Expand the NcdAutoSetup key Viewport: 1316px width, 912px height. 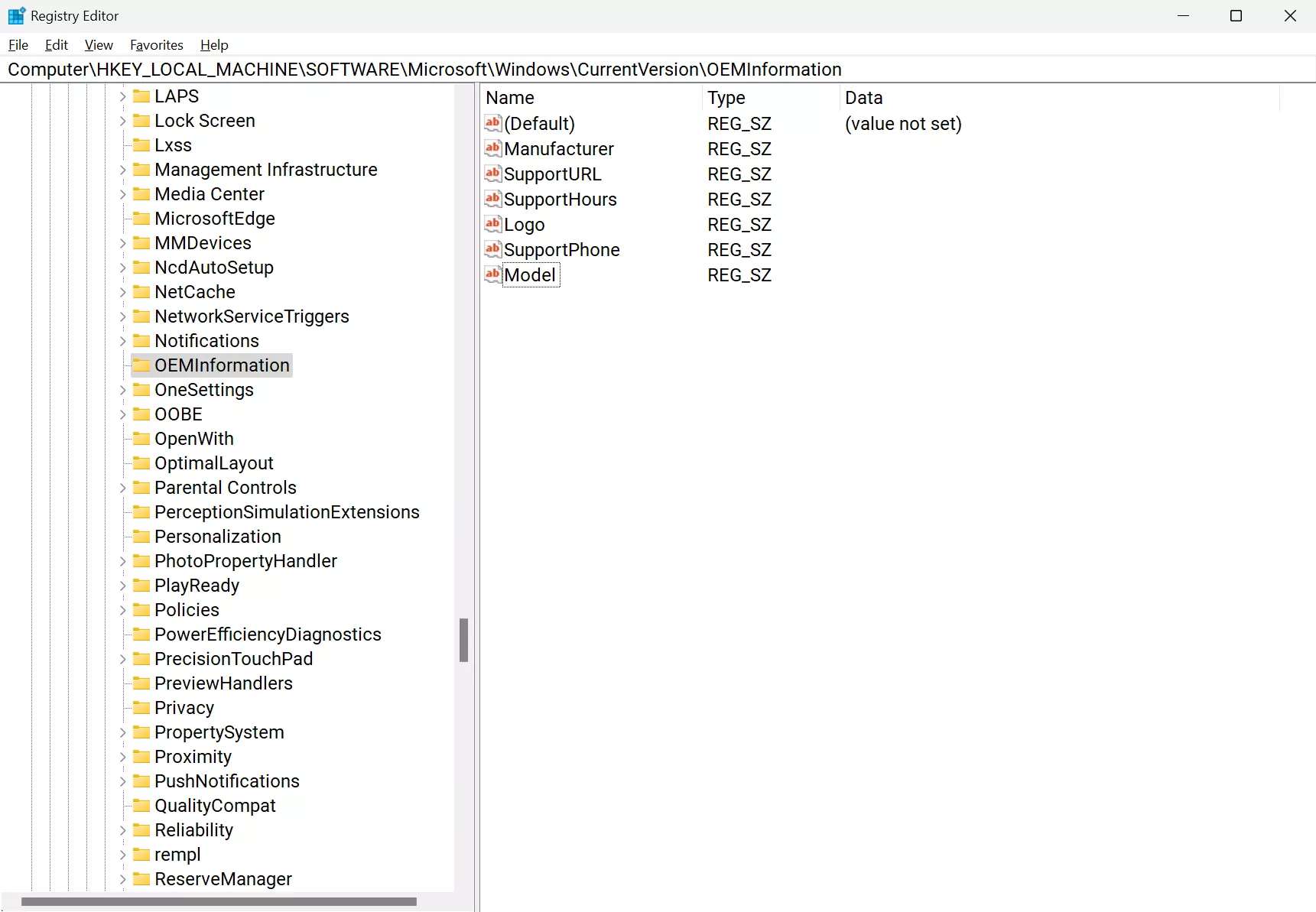(x=122, y=268)
